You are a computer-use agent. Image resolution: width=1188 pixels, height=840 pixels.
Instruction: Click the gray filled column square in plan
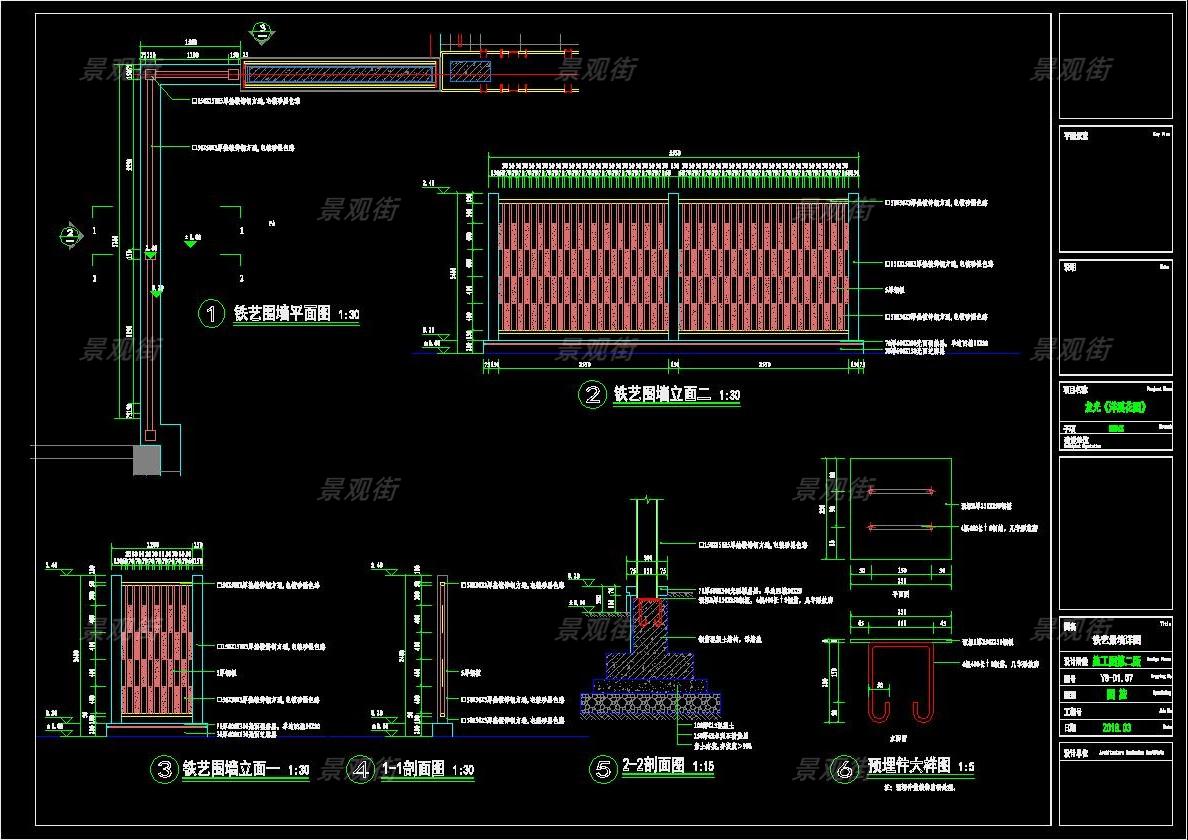point(146,459)
